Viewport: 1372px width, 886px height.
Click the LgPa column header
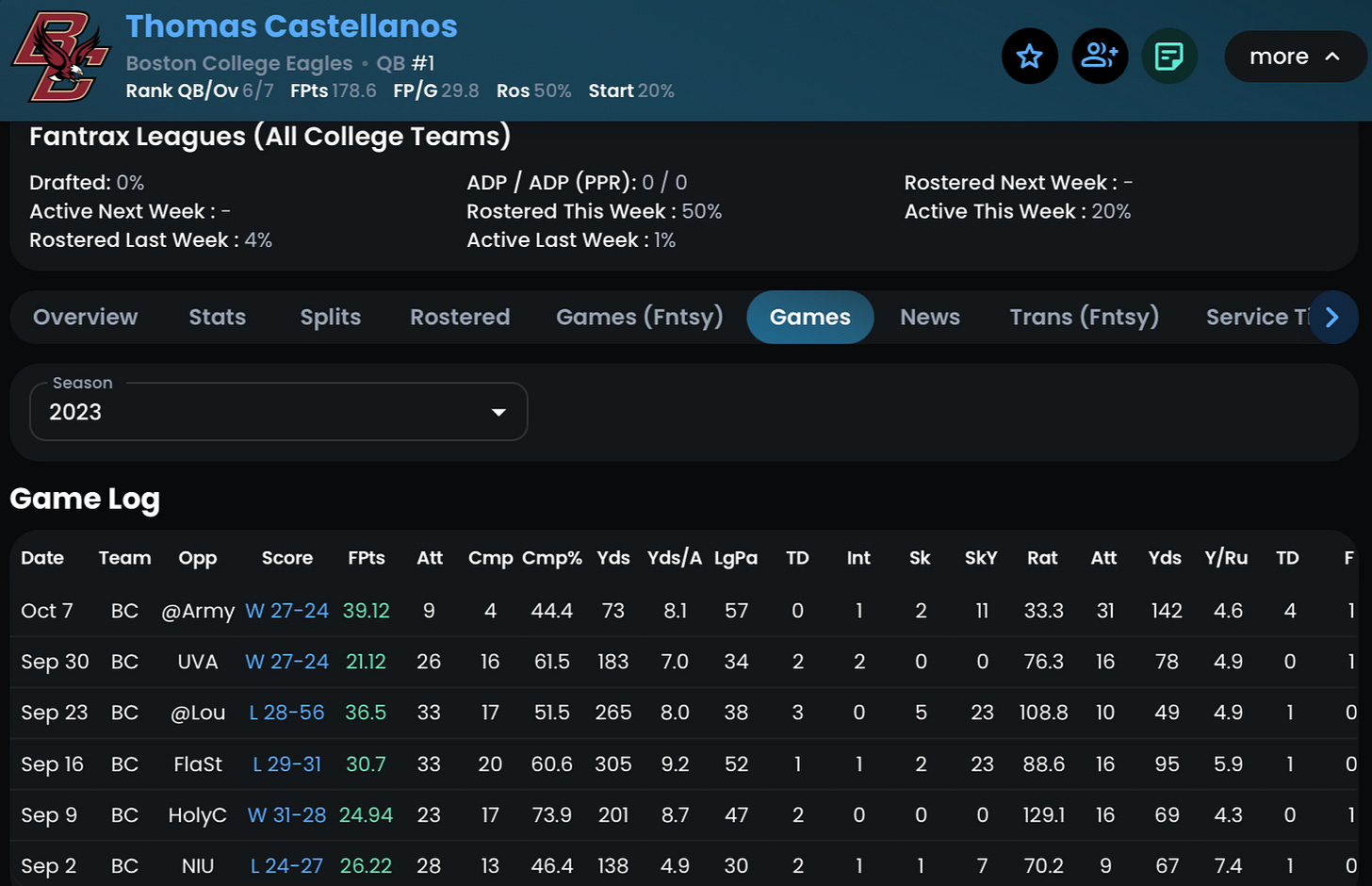[x=736, y=558]
